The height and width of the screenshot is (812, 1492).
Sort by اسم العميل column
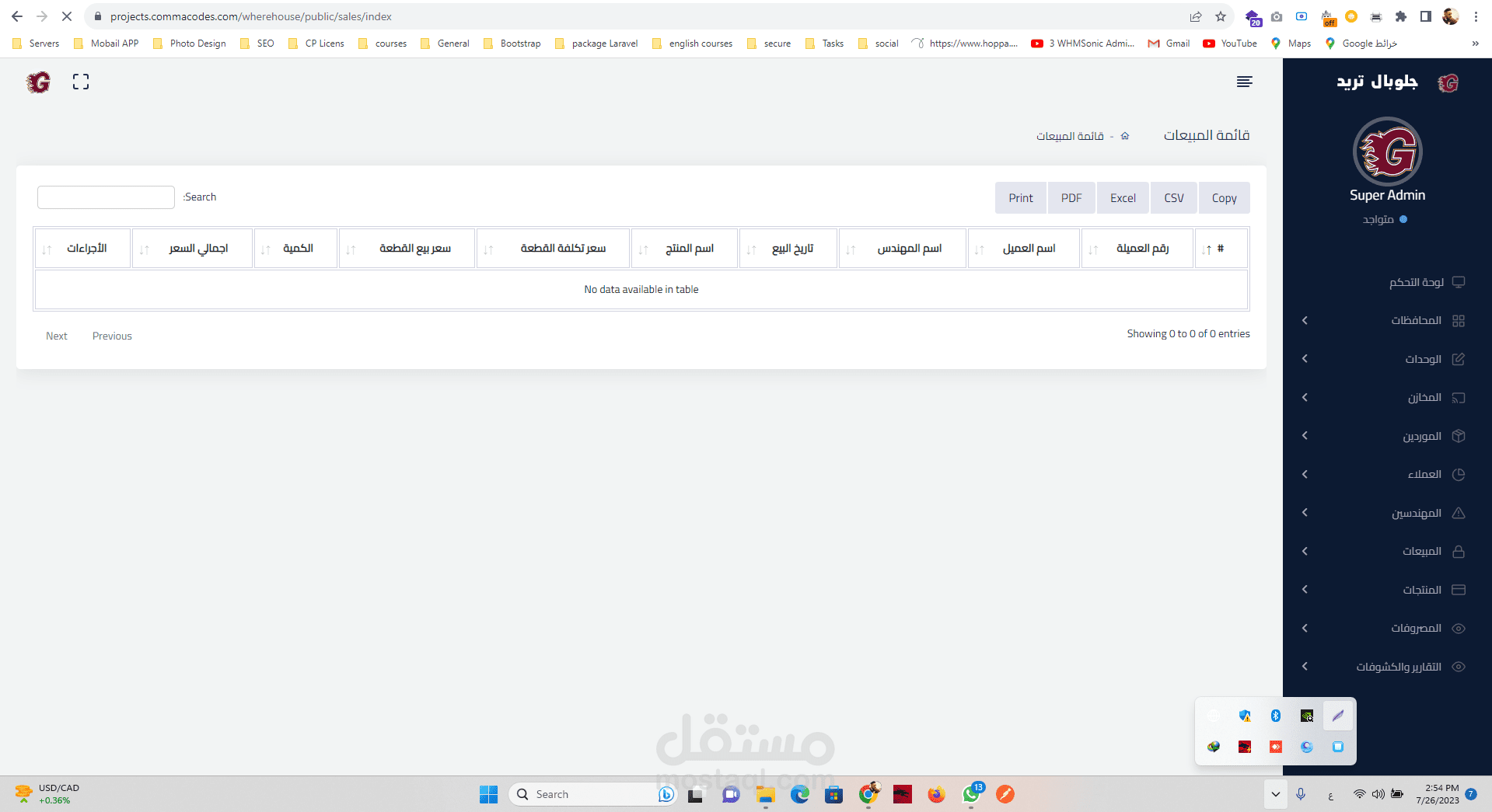point(1024,249)
